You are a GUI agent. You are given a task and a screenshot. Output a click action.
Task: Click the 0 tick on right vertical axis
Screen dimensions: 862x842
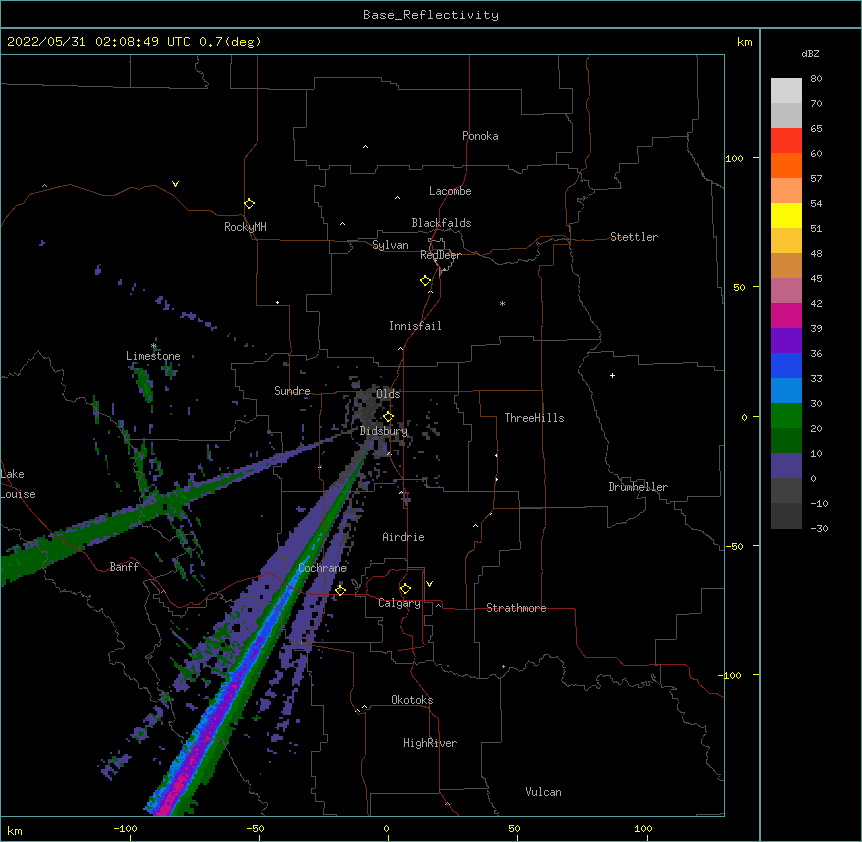[x=744, y=418]
